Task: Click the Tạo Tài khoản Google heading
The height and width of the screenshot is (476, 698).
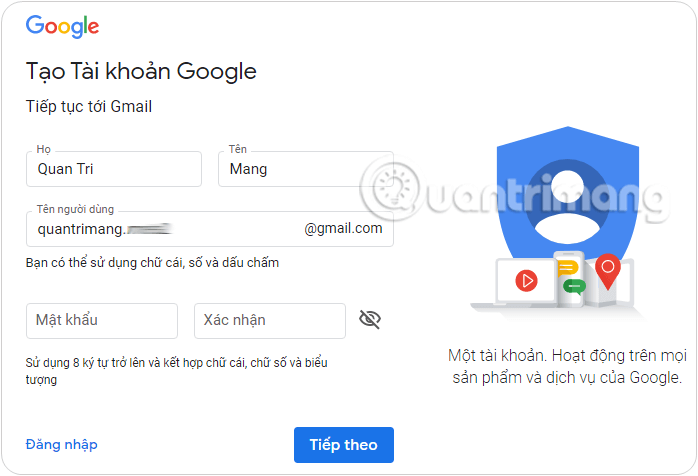Action: click(141, 72)
